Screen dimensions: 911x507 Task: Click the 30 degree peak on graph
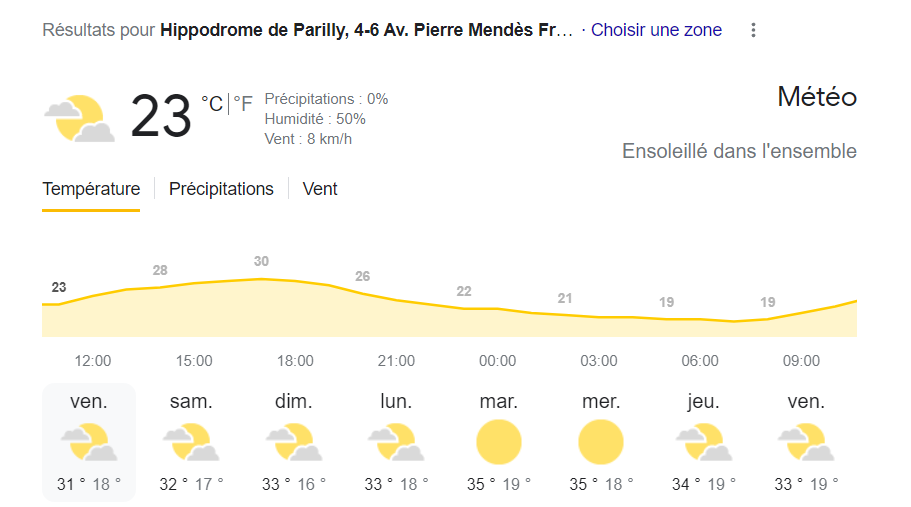(x=261, y=261)
